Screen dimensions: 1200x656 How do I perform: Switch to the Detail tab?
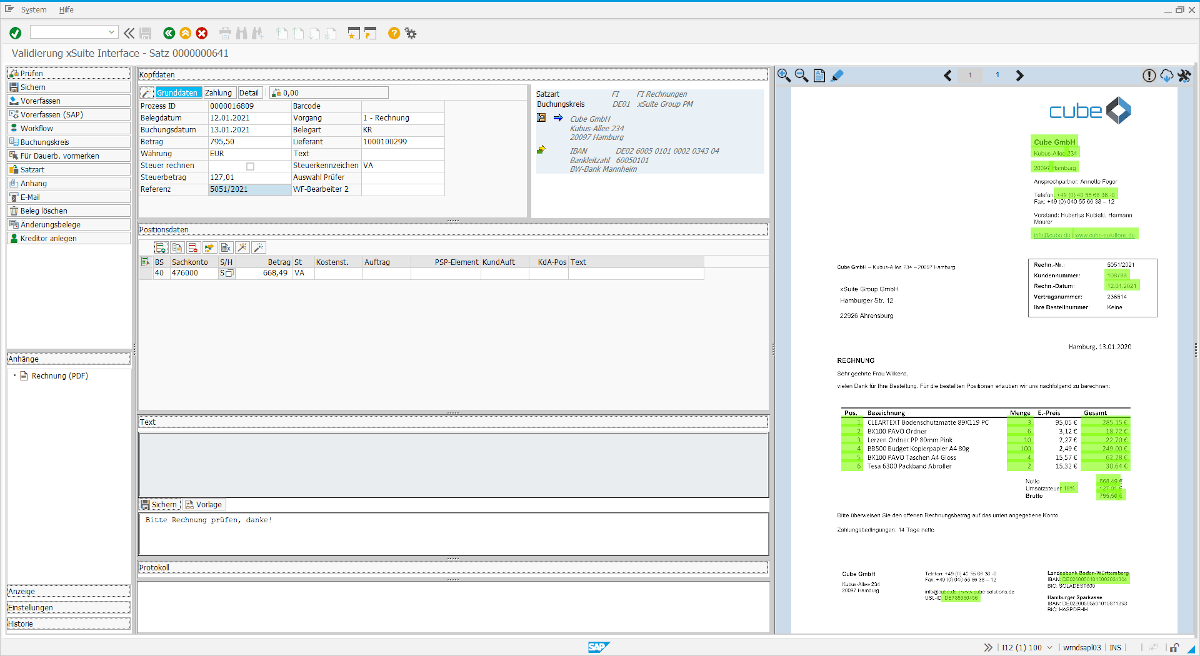(249, 93)
